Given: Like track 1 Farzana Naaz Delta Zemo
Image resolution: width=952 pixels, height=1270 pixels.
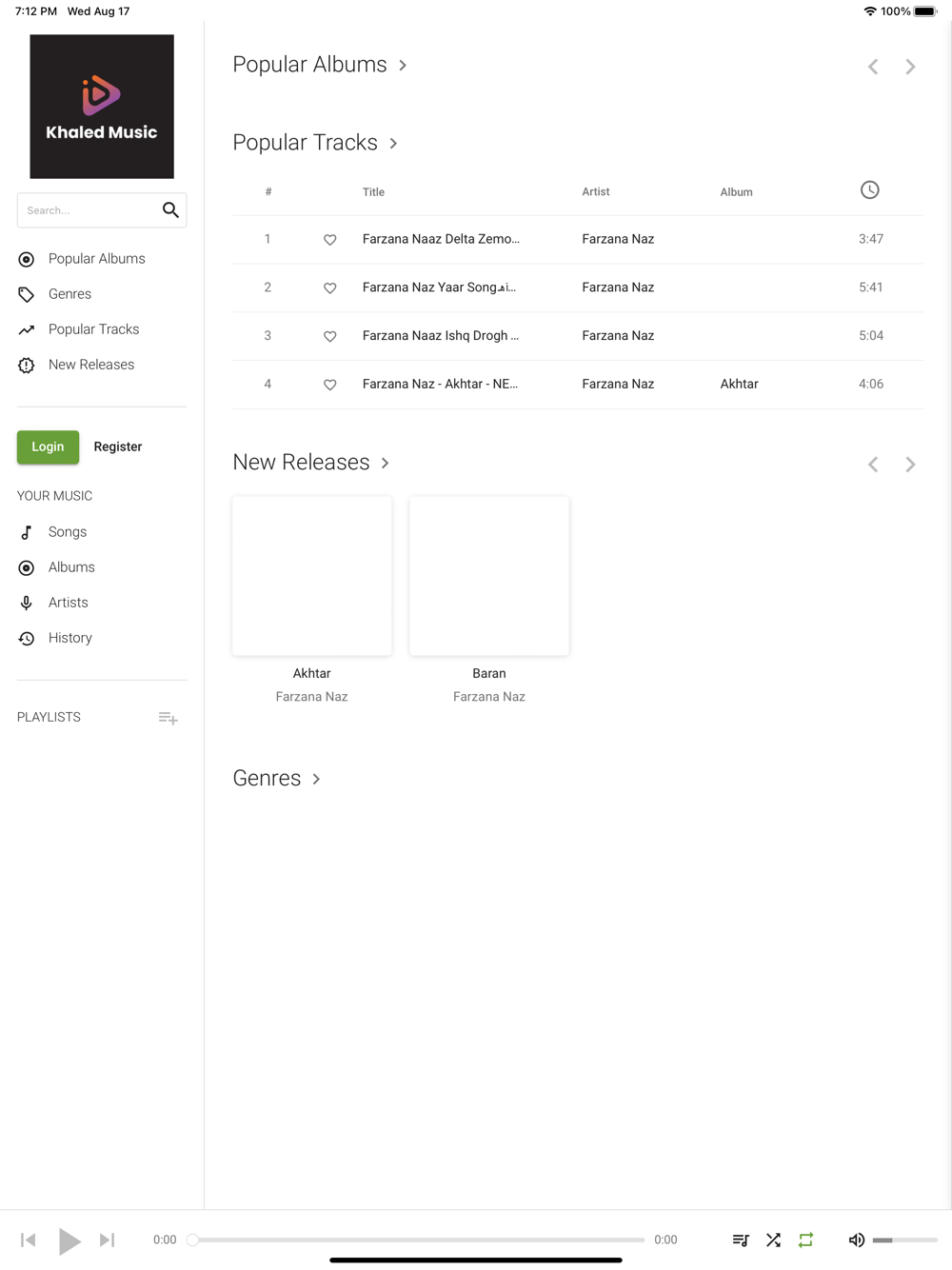Looking at the screenshot, I should pyautogui.click(x=329, y=240).
